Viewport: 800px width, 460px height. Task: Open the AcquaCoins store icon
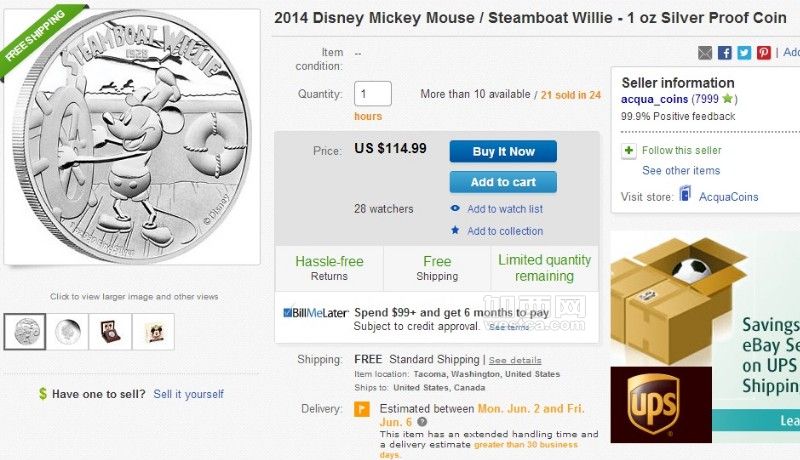coord(685,194)
